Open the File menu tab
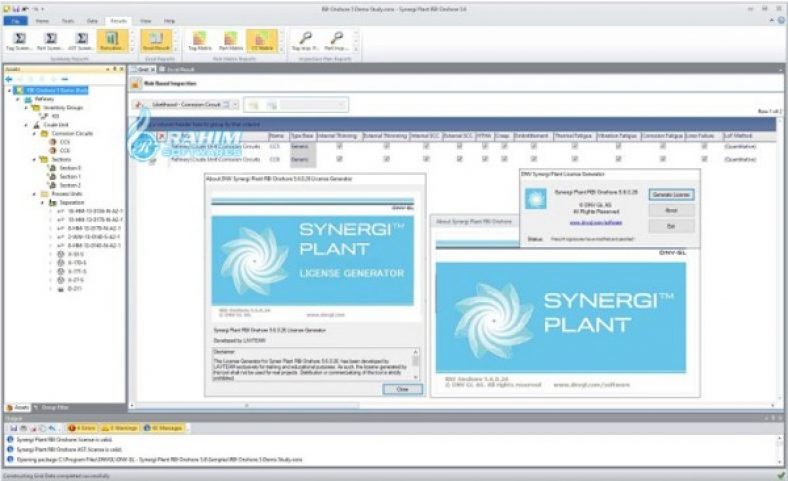This screenshot has width=788, height=481. point(16,21)
